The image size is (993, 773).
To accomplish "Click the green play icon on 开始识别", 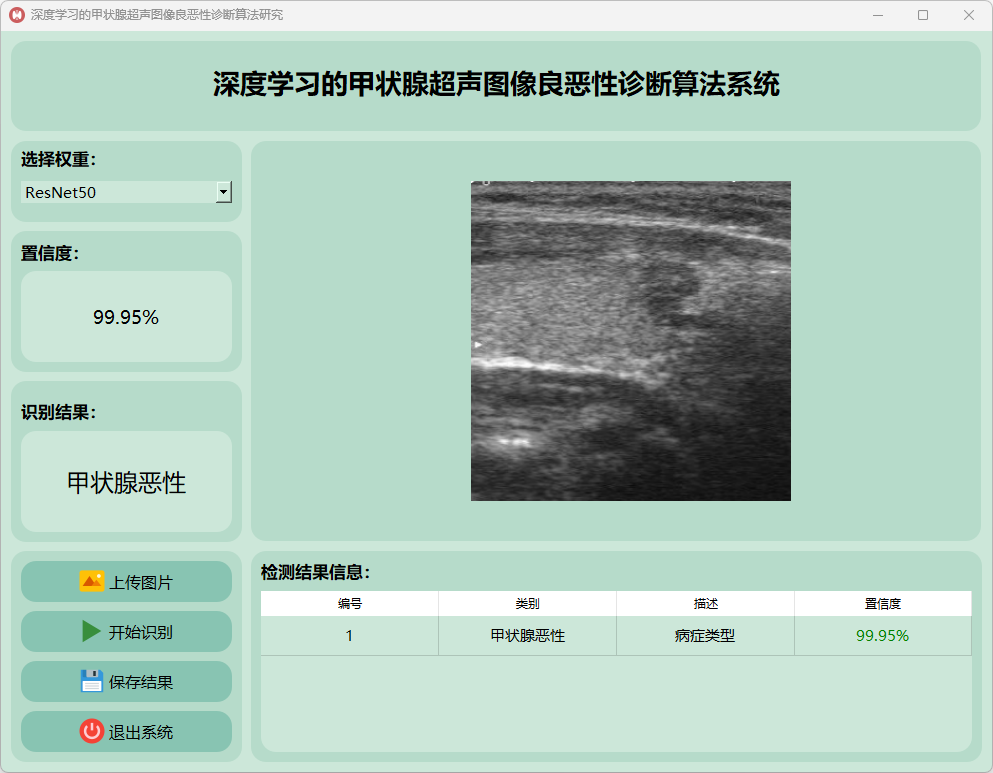I will tap(91, 632).
